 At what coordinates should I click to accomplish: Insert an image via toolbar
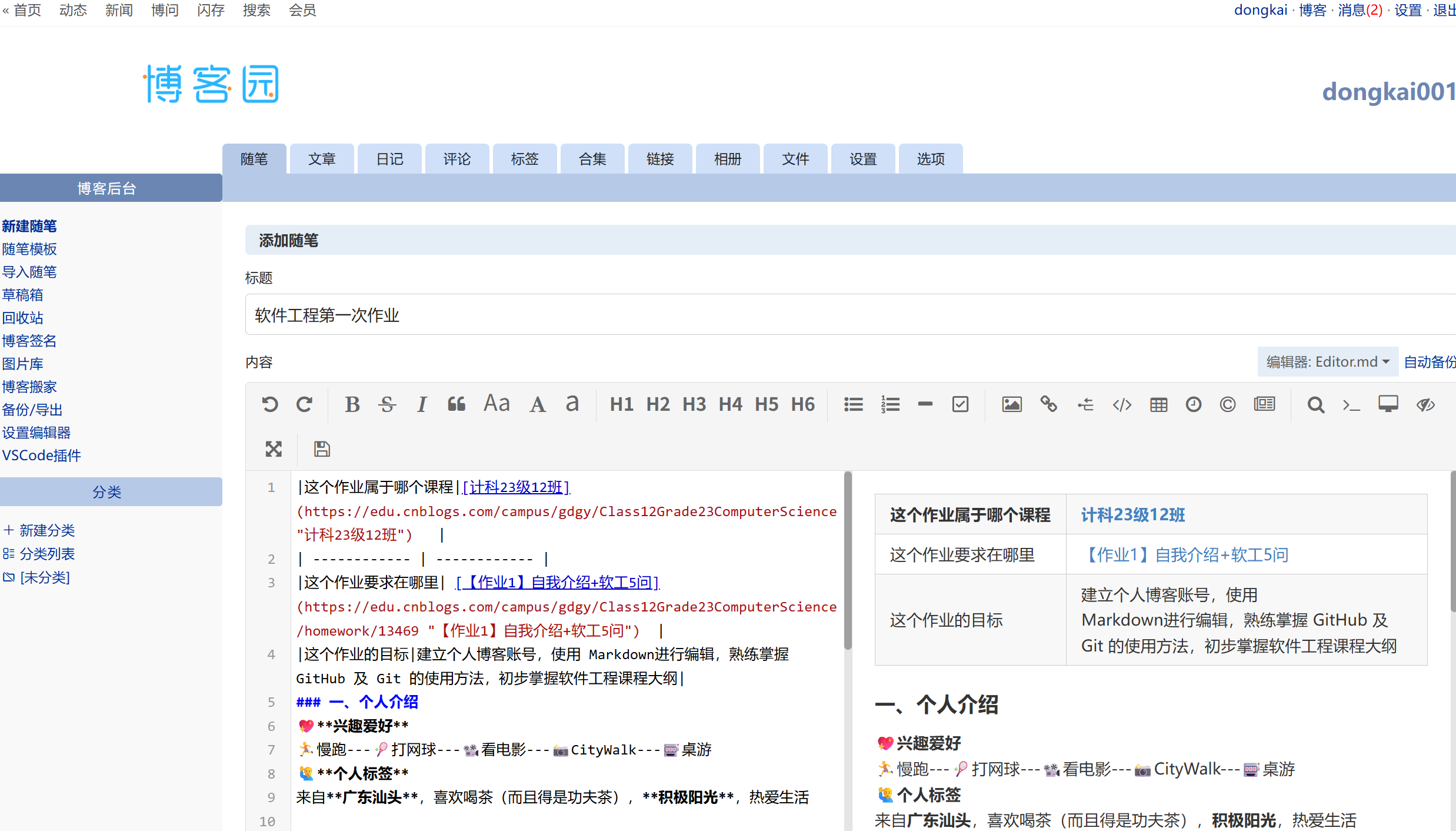[1011, 404]
